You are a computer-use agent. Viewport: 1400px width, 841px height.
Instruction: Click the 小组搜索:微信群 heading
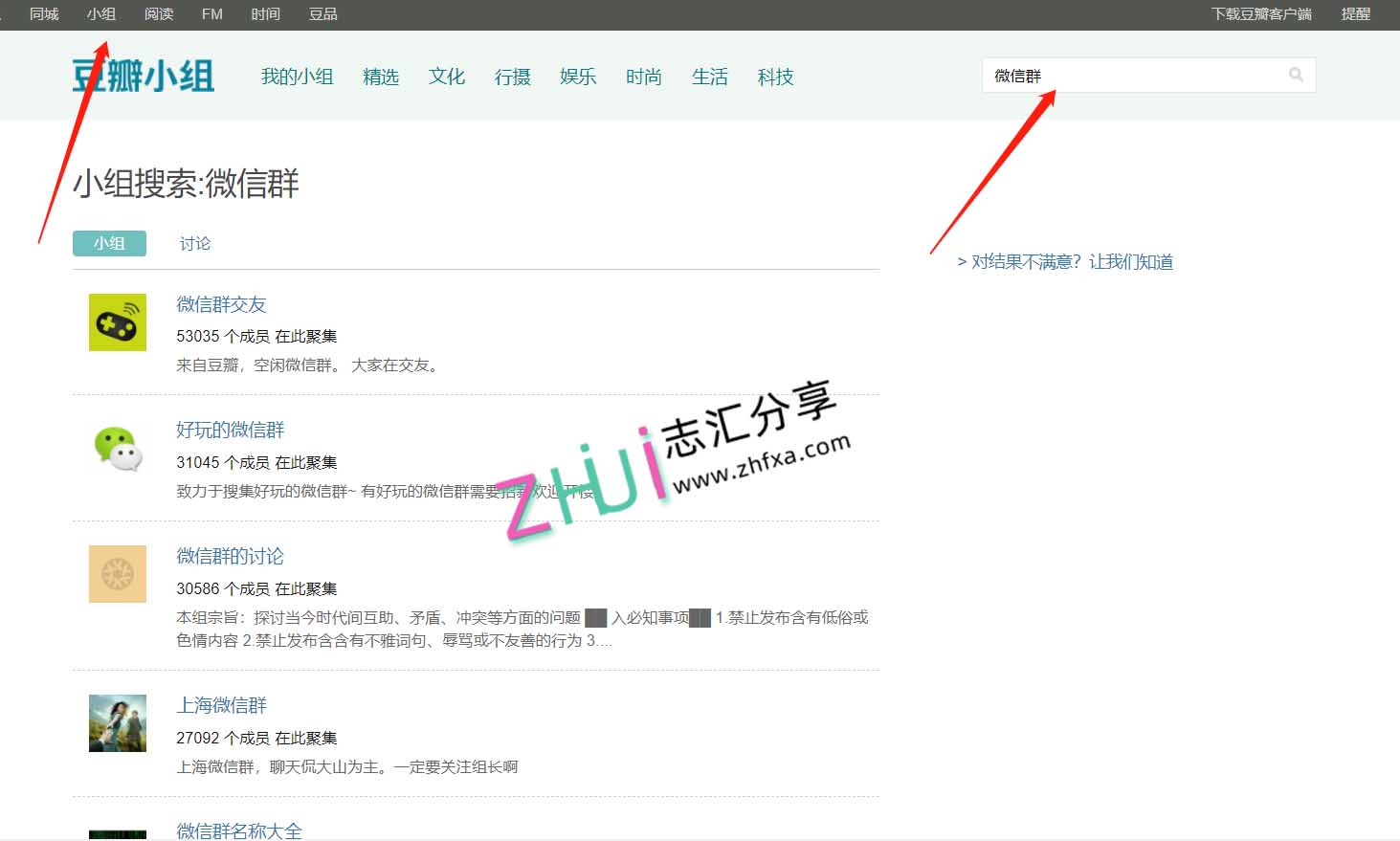tap(187, 183)
